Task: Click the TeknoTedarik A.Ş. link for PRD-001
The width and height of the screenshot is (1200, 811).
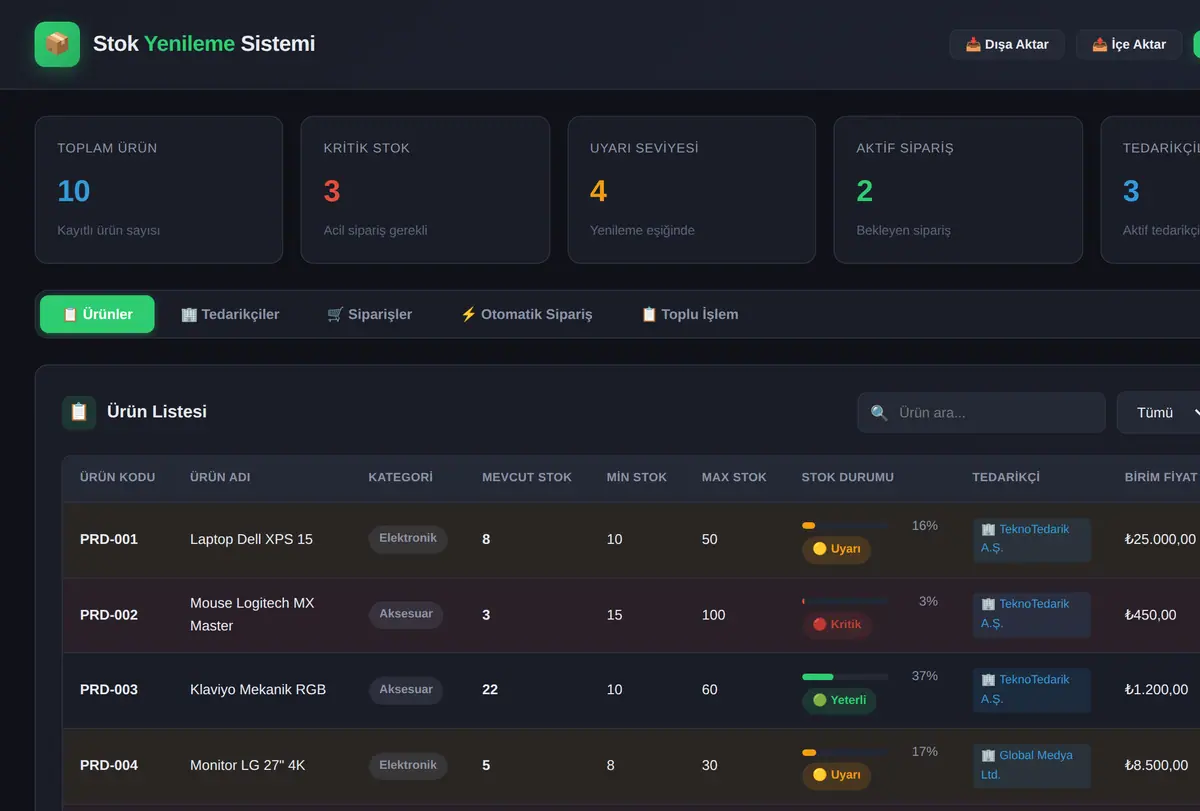Action: pos(1031,539)
